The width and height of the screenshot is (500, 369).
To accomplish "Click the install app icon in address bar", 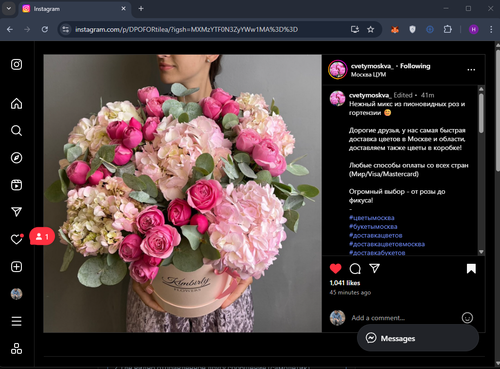I will click(355, 30).
